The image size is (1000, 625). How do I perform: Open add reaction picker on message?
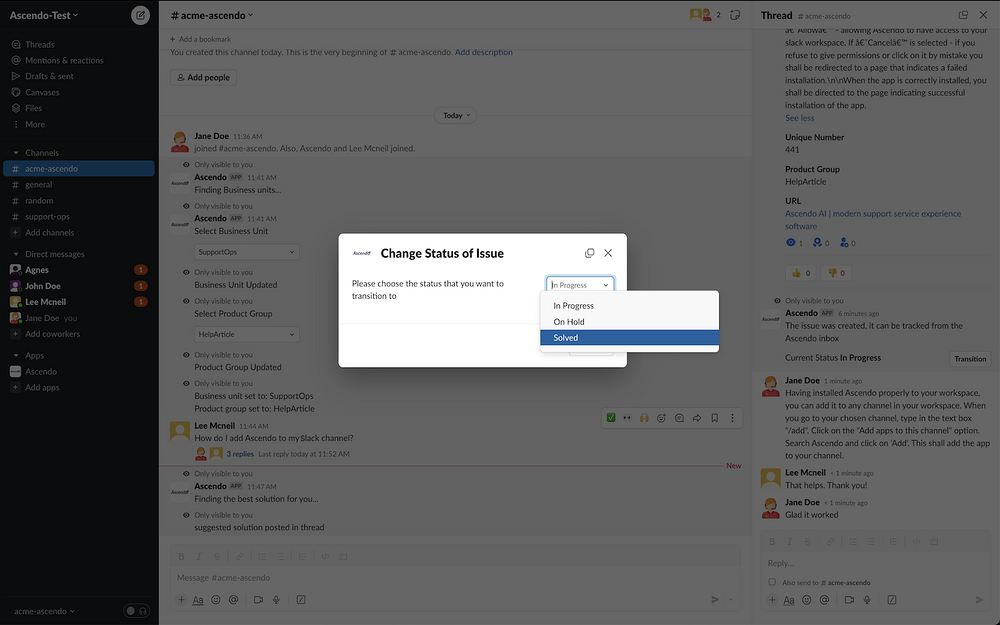click(x=661, y=418)
